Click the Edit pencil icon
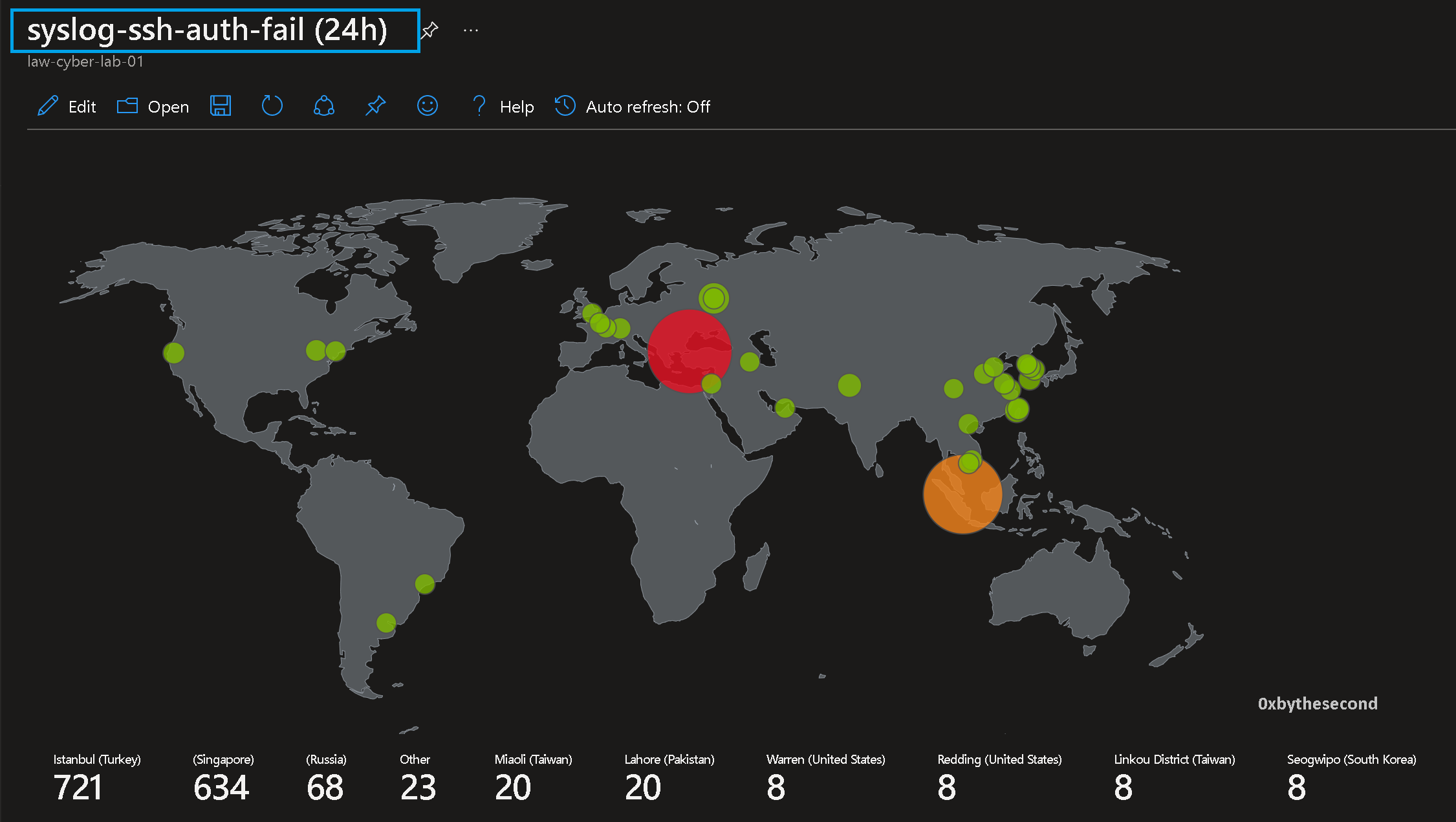The image size is (1456, 822). [49, 106]
